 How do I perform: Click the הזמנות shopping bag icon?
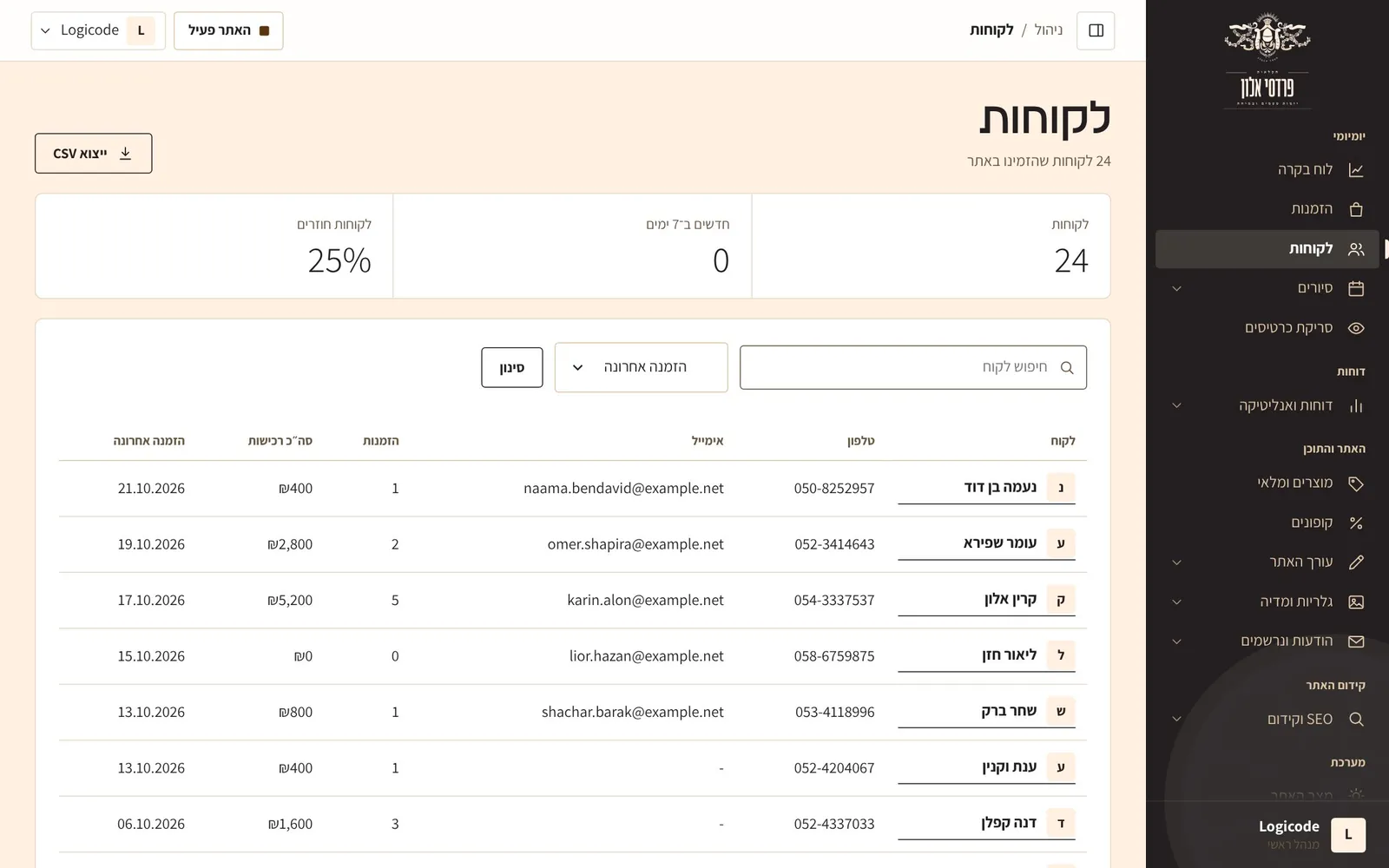point(1356,209)
